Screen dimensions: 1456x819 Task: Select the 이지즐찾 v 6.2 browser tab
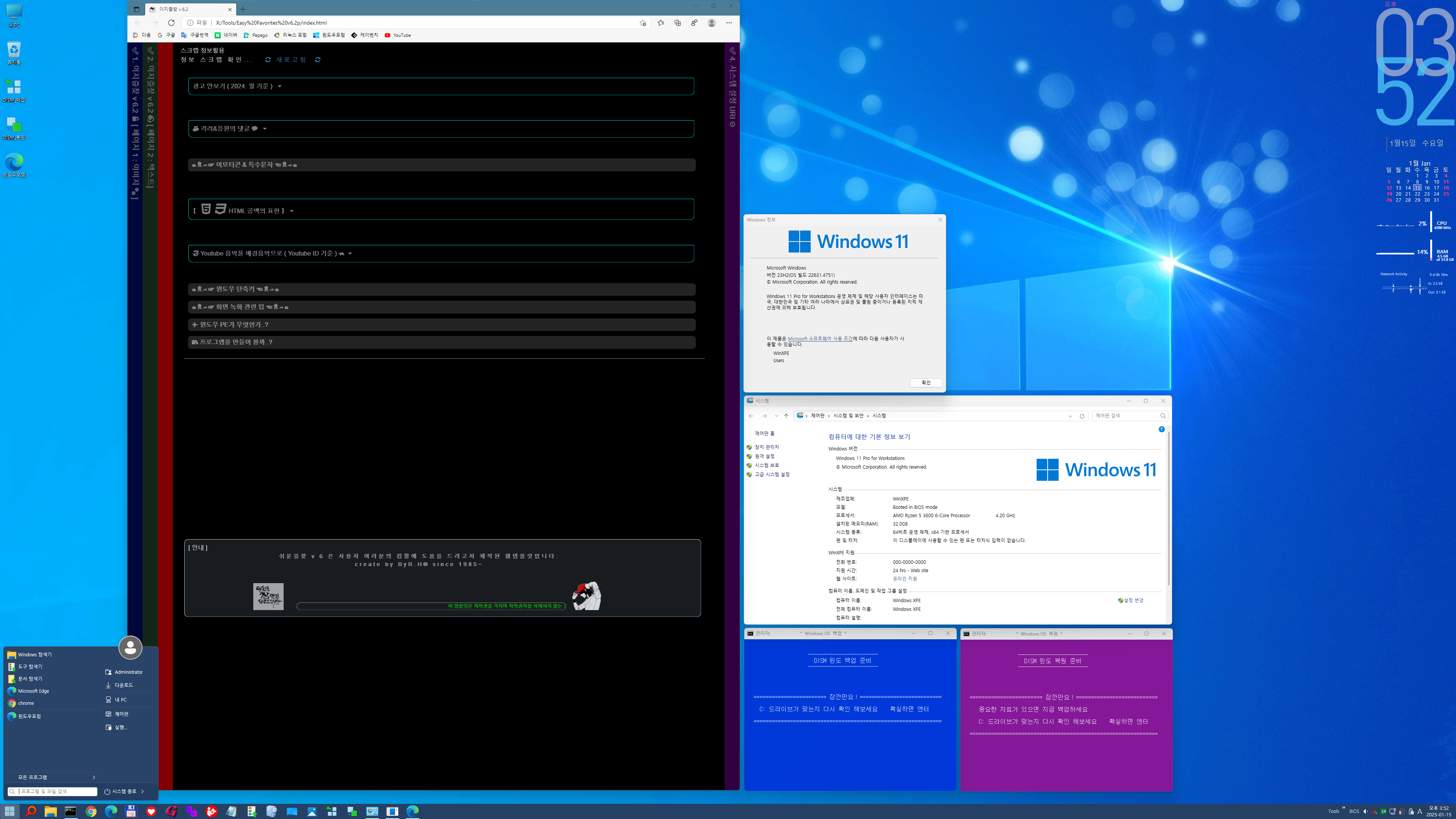[189, 9]
